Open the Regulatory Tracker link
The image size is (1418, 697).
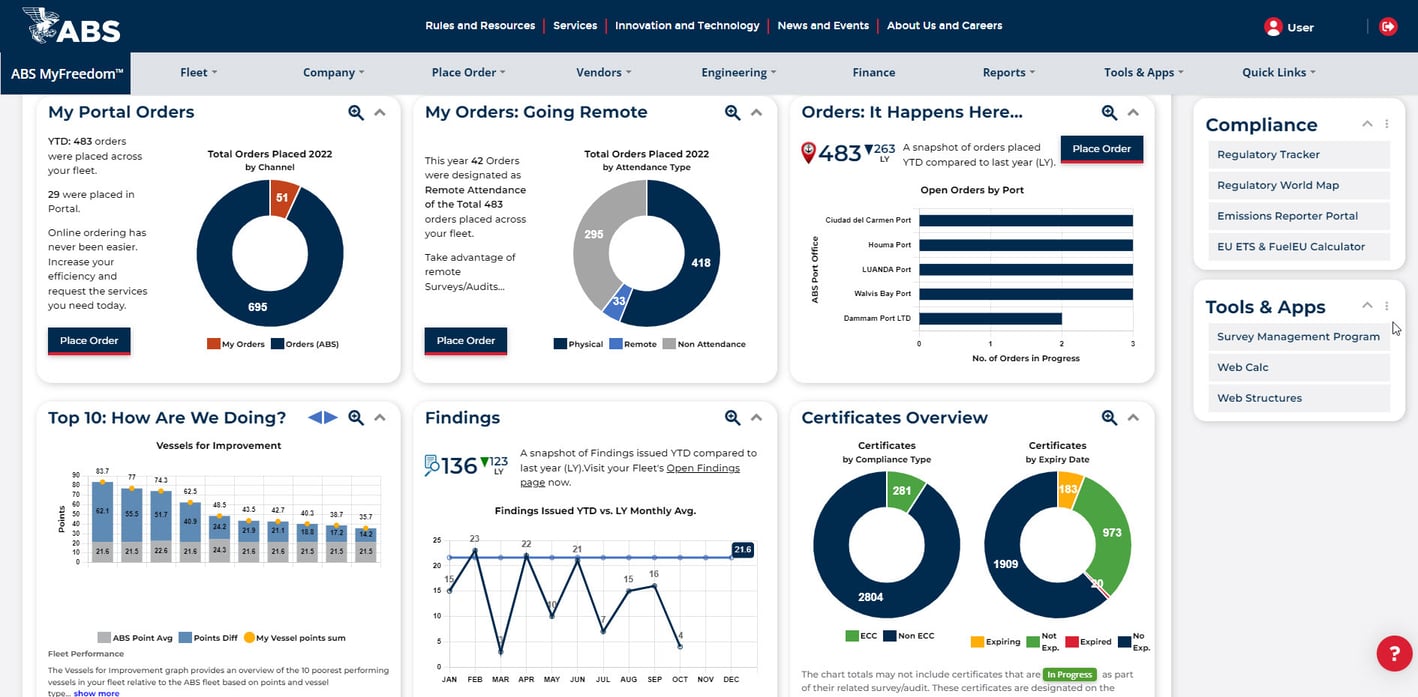coord(1297,155)
